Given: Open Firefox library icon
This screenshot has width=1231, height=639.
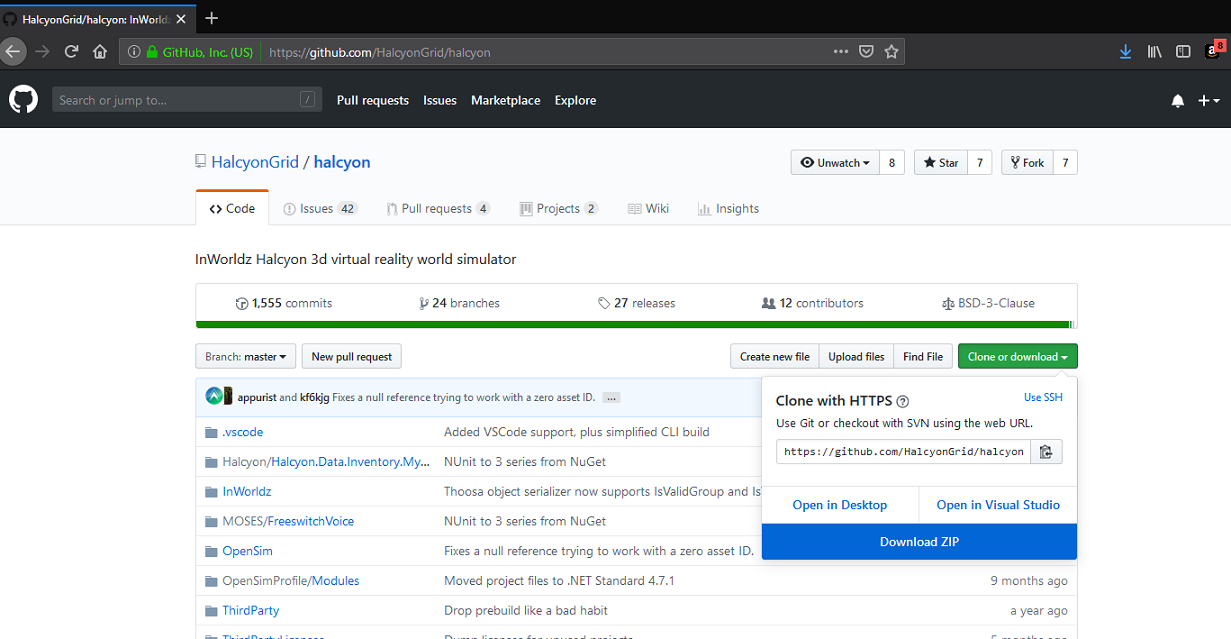Looking at the screenshot, I should tap(1155, 51).
